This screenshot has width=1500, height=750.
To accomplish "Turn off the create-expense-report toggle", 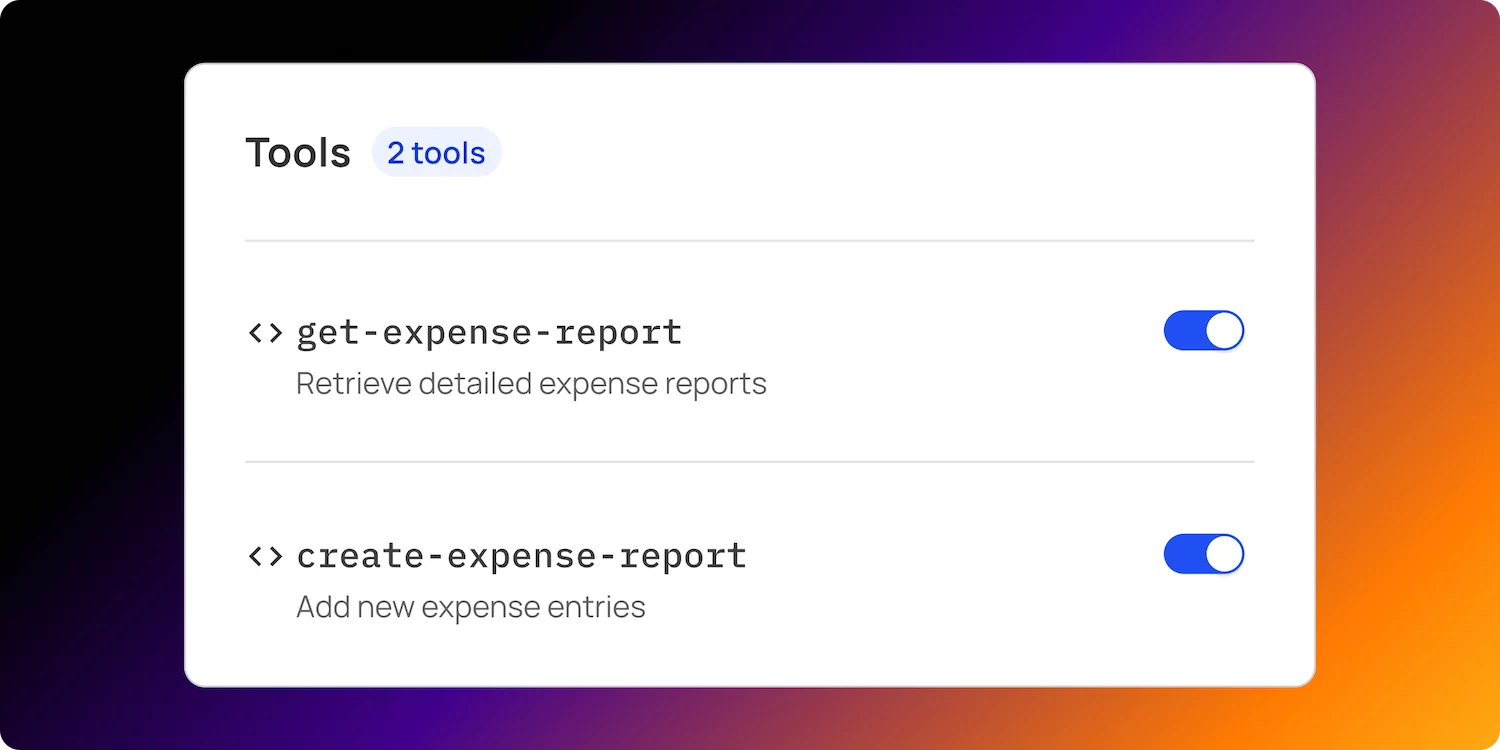I will [1203, 554].
